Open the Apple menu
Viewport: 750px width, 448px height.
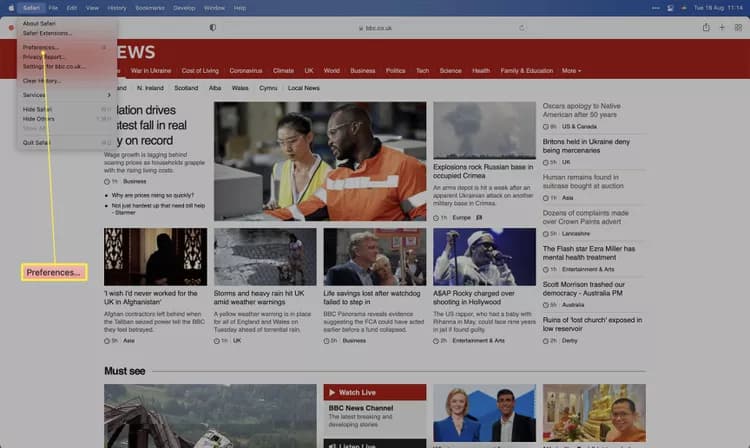[x=11, y=8]
